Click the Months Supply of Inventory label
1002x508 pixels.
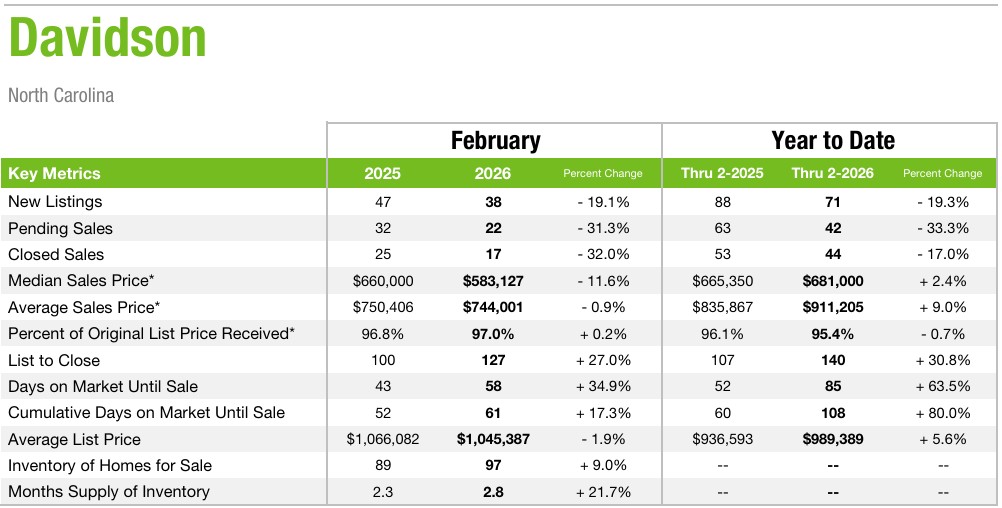[x=109, y=491]
